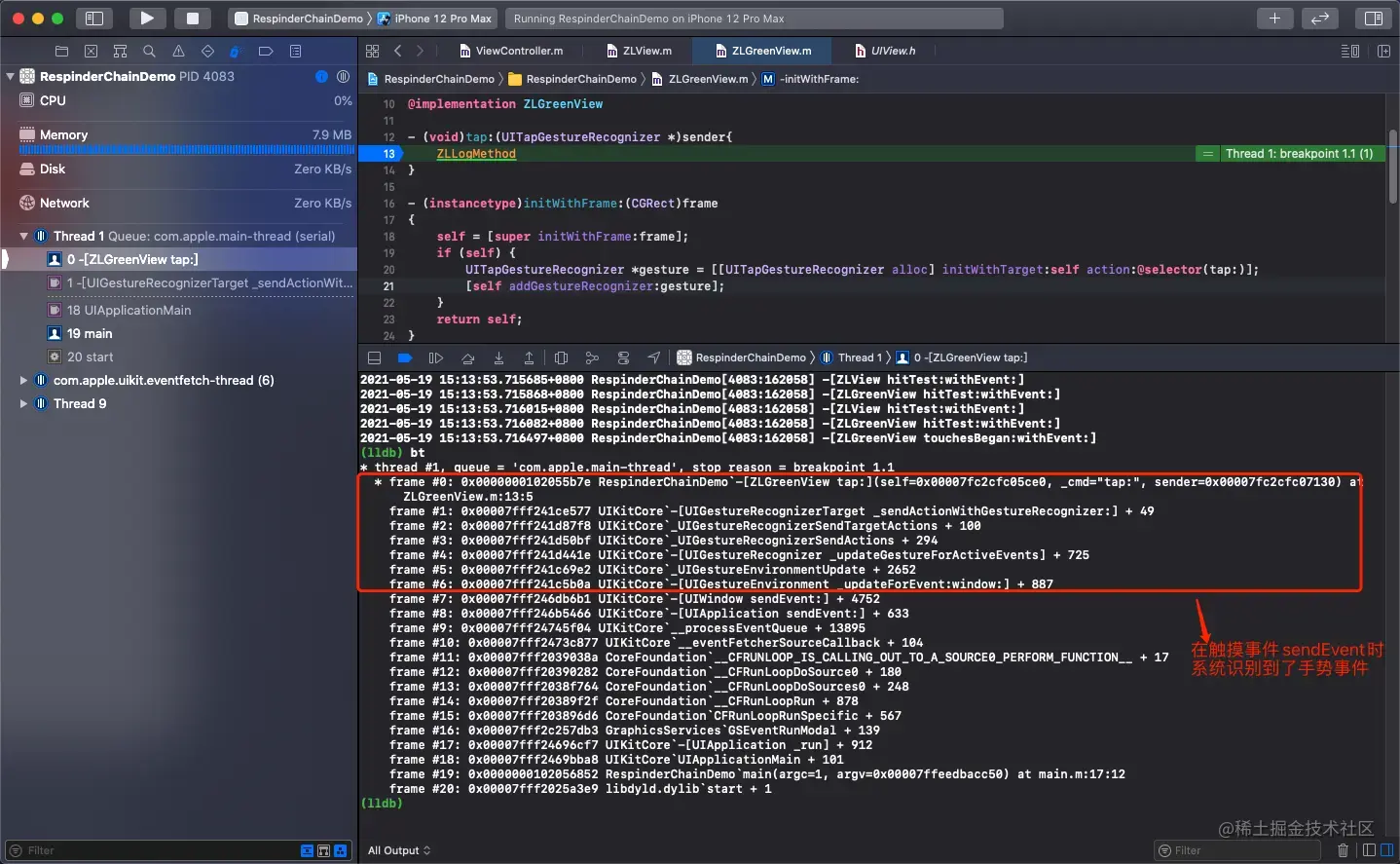Open the Test navigator diamond icon

click(x=207, y=51)
